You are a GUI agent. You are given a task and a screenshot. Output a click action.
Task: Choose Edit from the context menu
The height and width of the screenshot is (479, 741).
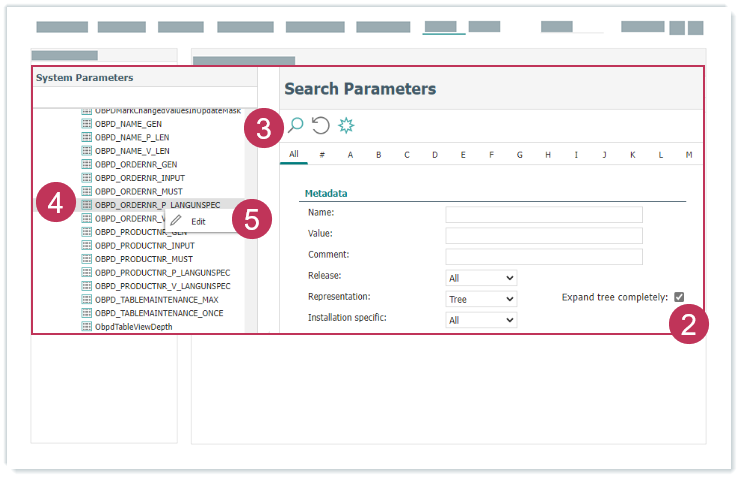(199, 221)
